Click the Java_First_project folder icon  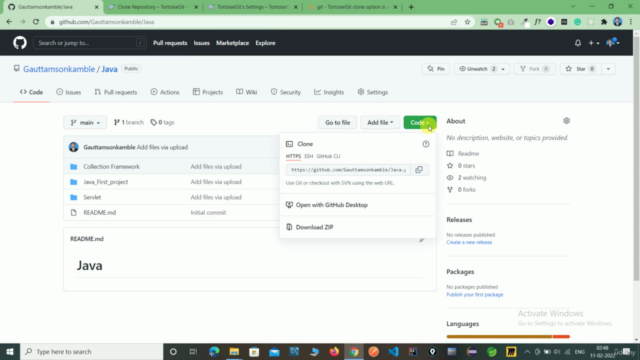click(73, 182)
